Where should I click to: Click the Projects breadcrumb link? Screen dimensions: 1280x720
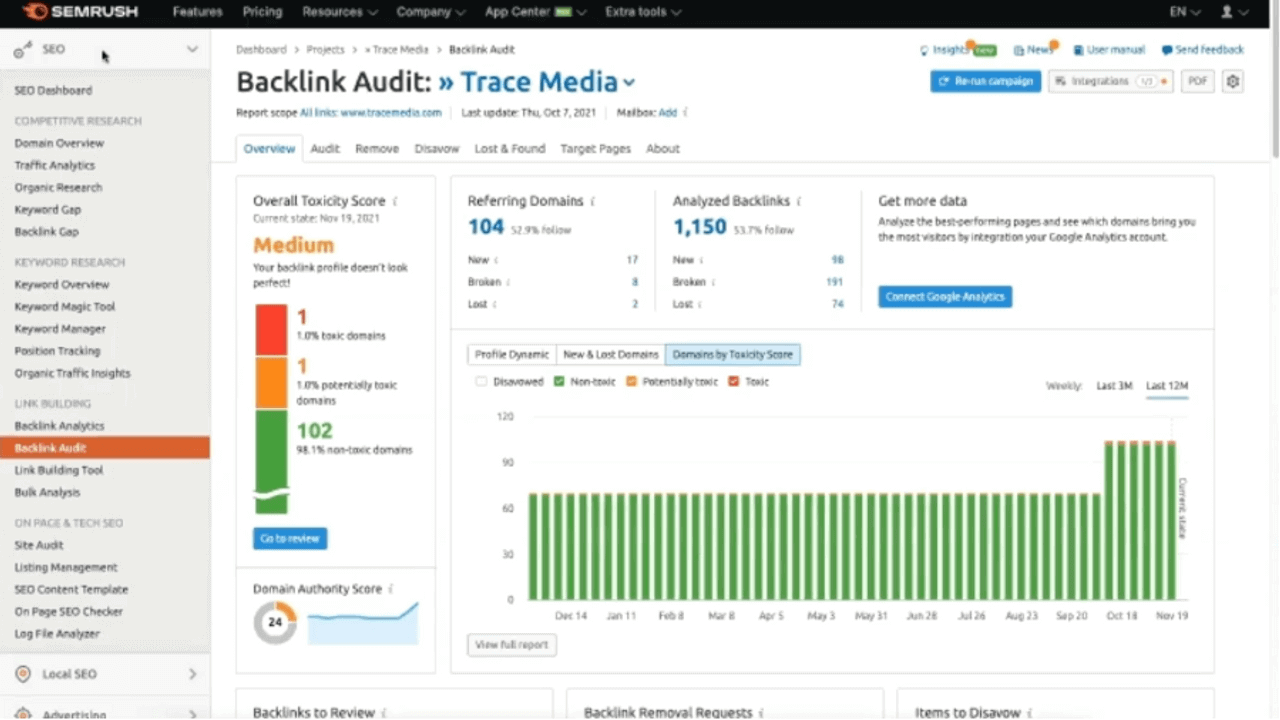pyautogui.click(x=325, y=50)
